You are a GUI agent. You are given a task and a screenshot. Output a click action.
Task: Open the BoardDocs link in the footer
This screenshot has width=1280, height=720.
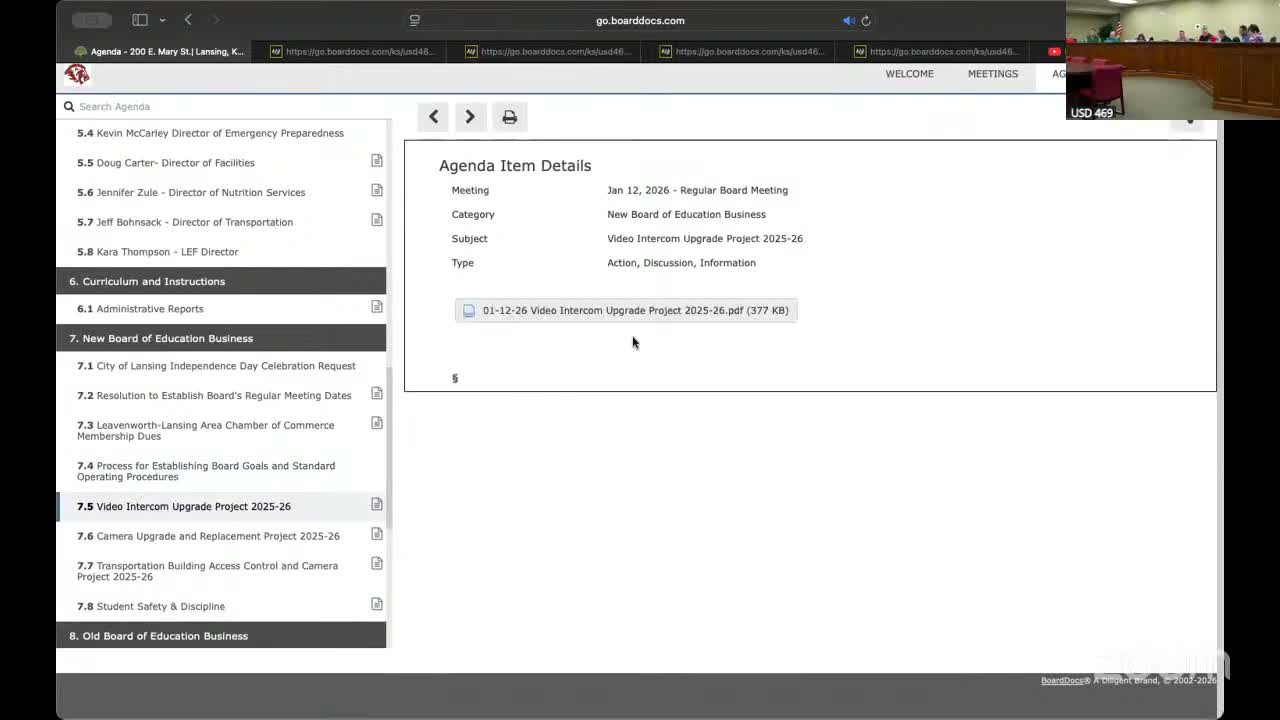coord(1061,681)
